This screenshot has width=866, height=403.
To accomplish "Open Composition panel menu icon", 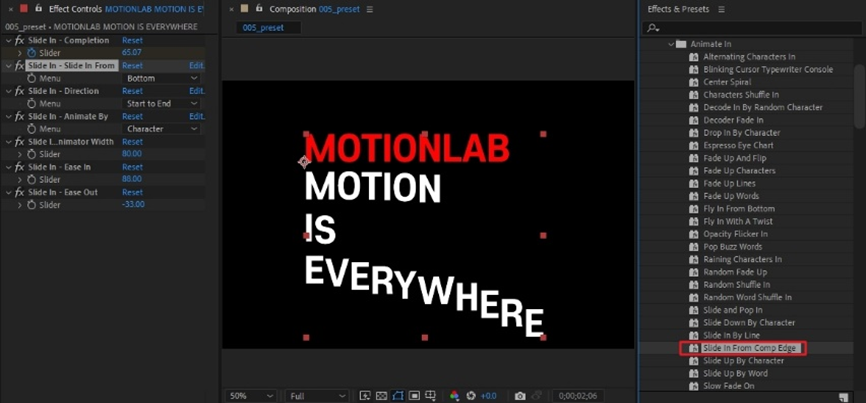I will point(369,9).
